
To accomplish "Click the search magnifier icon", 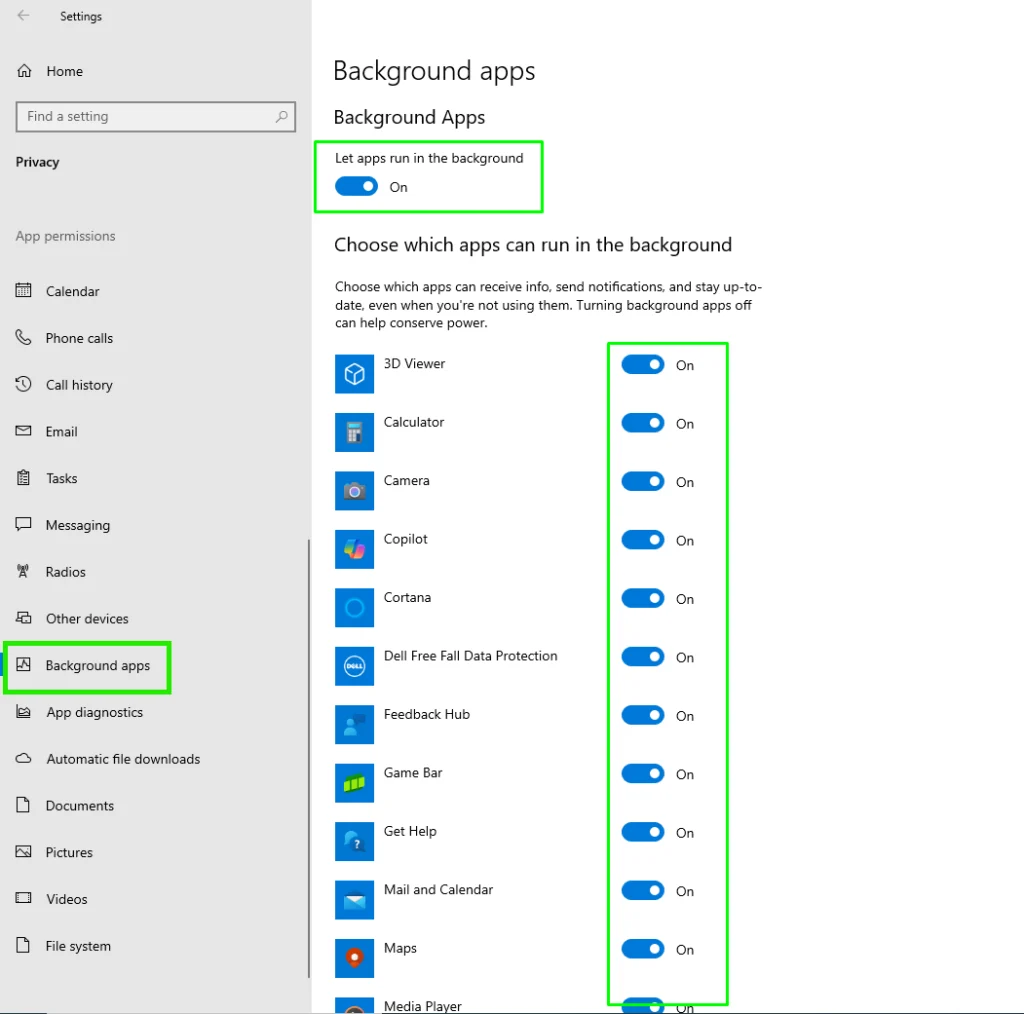I will pyautogui.click(x=281, y=116).
